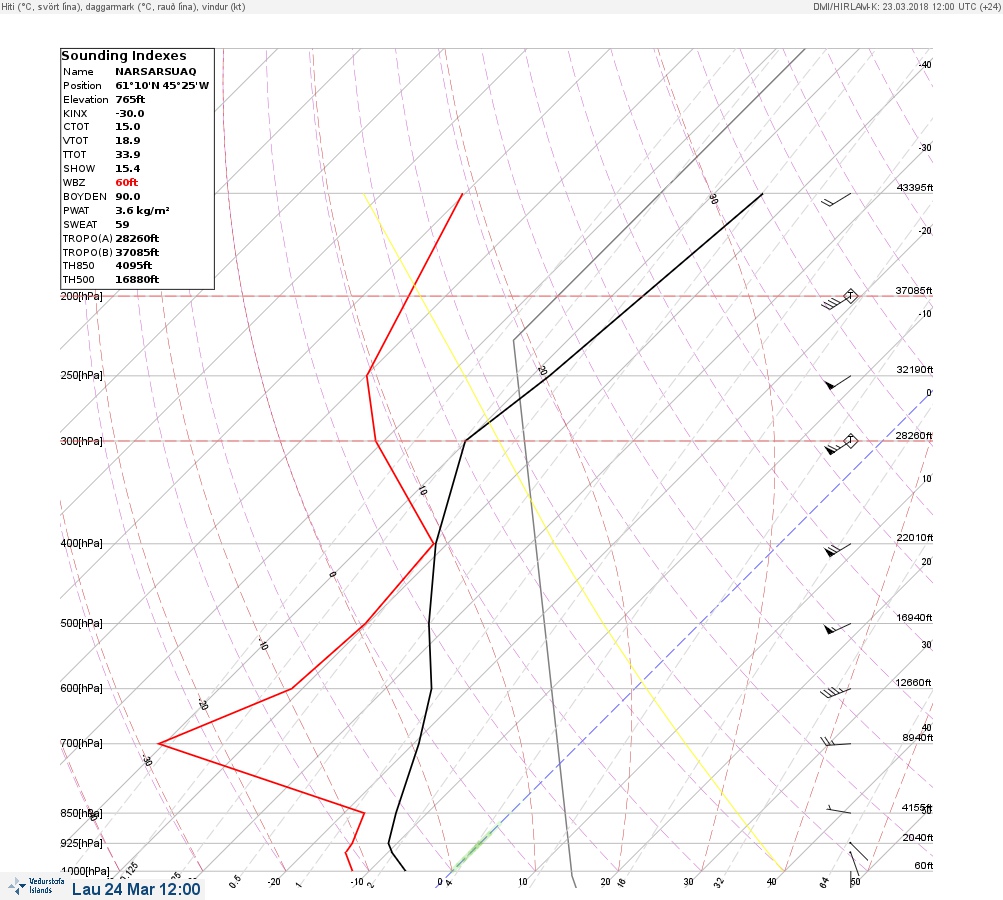Click the BOYDEN value 90.0
The image size is (1003, 900).
click(x=128, y=197)
